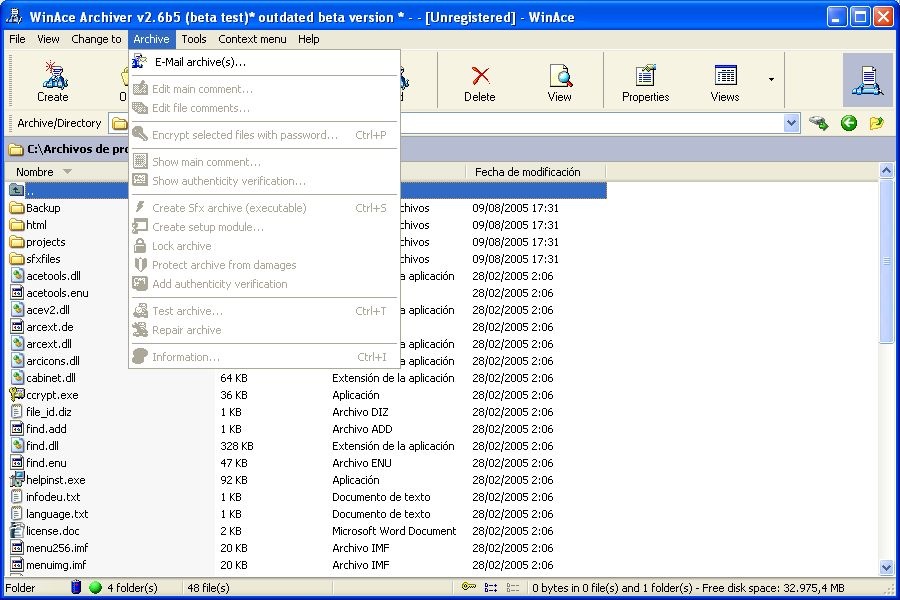
Task: Click the Delete toolbar icon
Action: (480, 81)
